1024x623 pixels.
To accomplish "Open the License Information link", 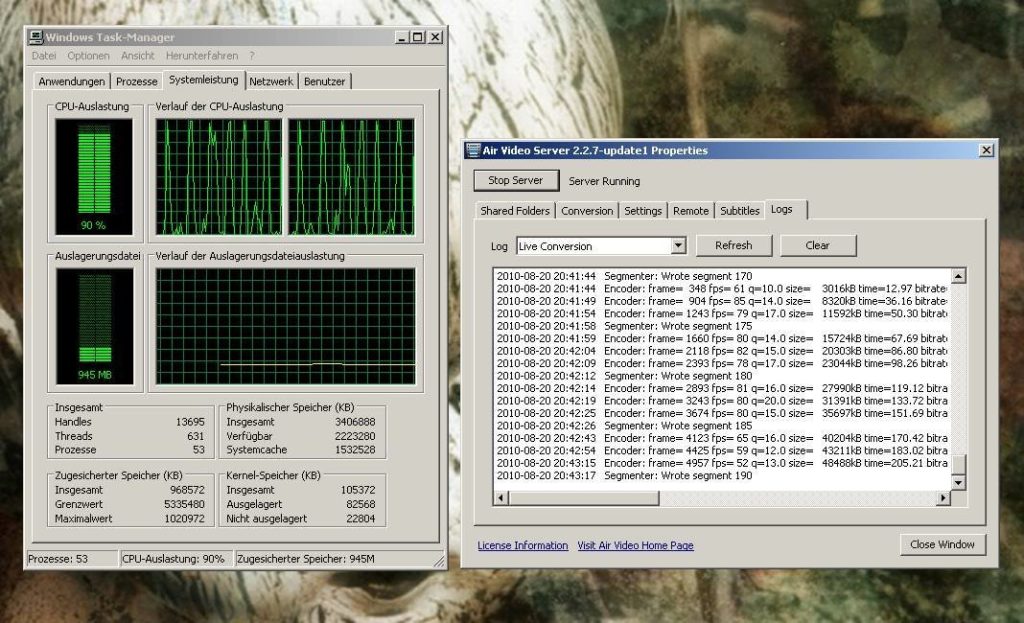I will [x=522, y=545].
